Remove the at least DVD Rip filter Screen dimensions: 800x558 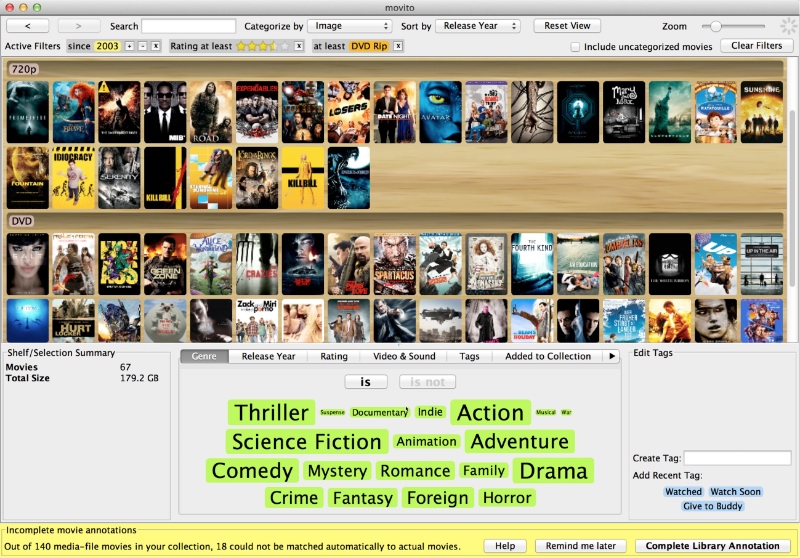398,46
